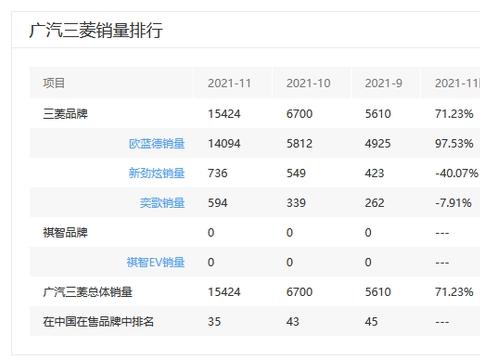The width and height of the screenshot is (480, 360).
Task: Select 4925 in 欧蓝德销量 row
Action: pos(378,144)
